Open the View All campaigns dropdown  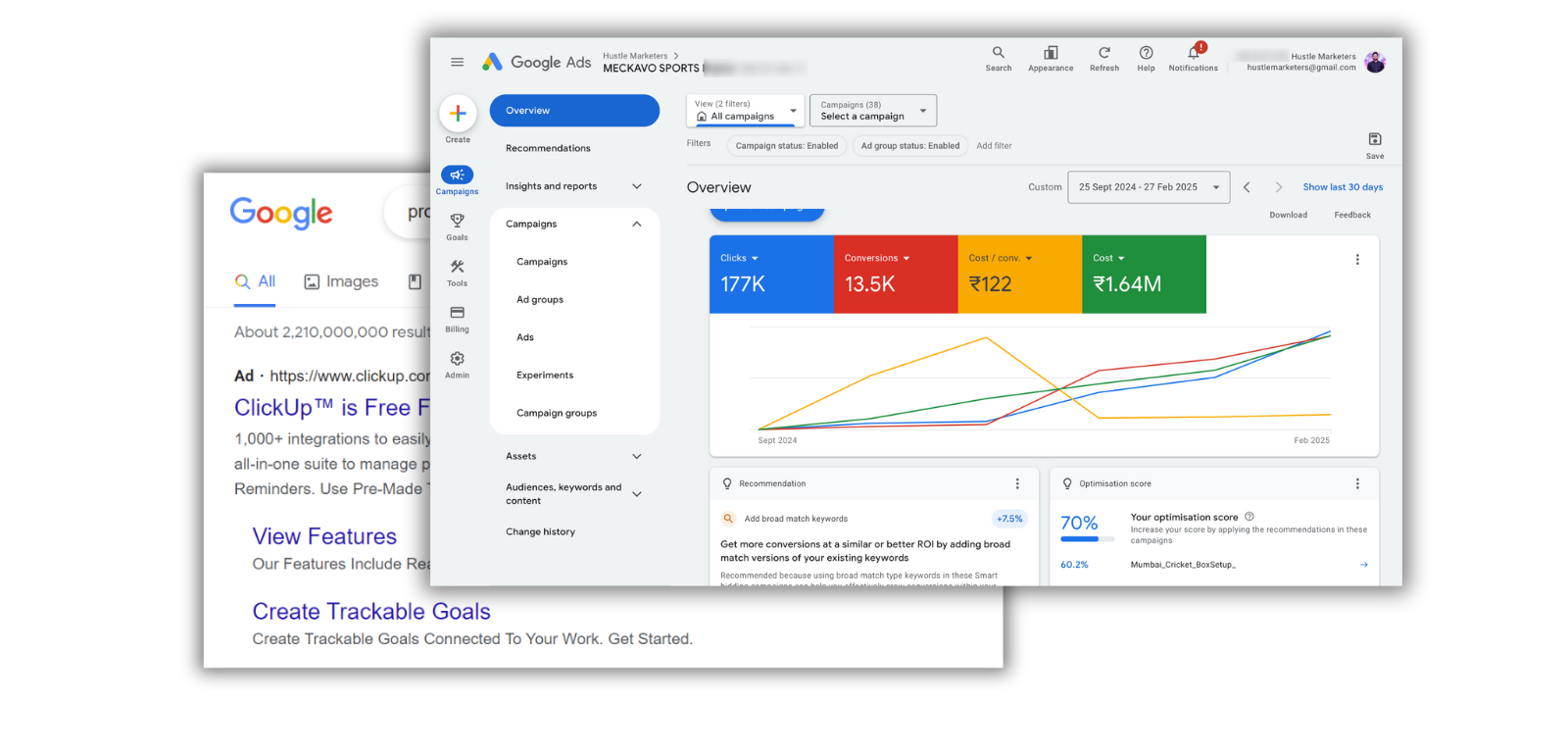coord(746,111)
